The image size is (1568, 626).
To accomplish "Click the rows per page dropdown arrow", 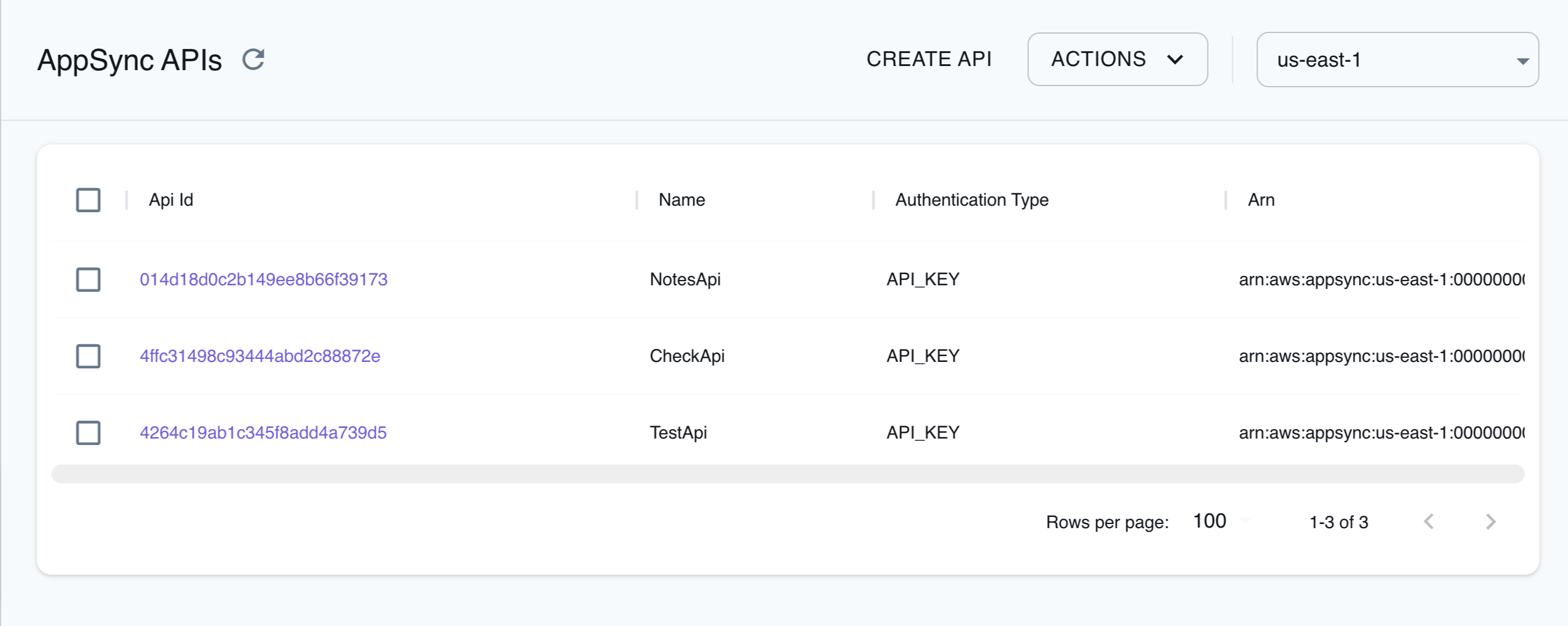I will [1246, 521].
